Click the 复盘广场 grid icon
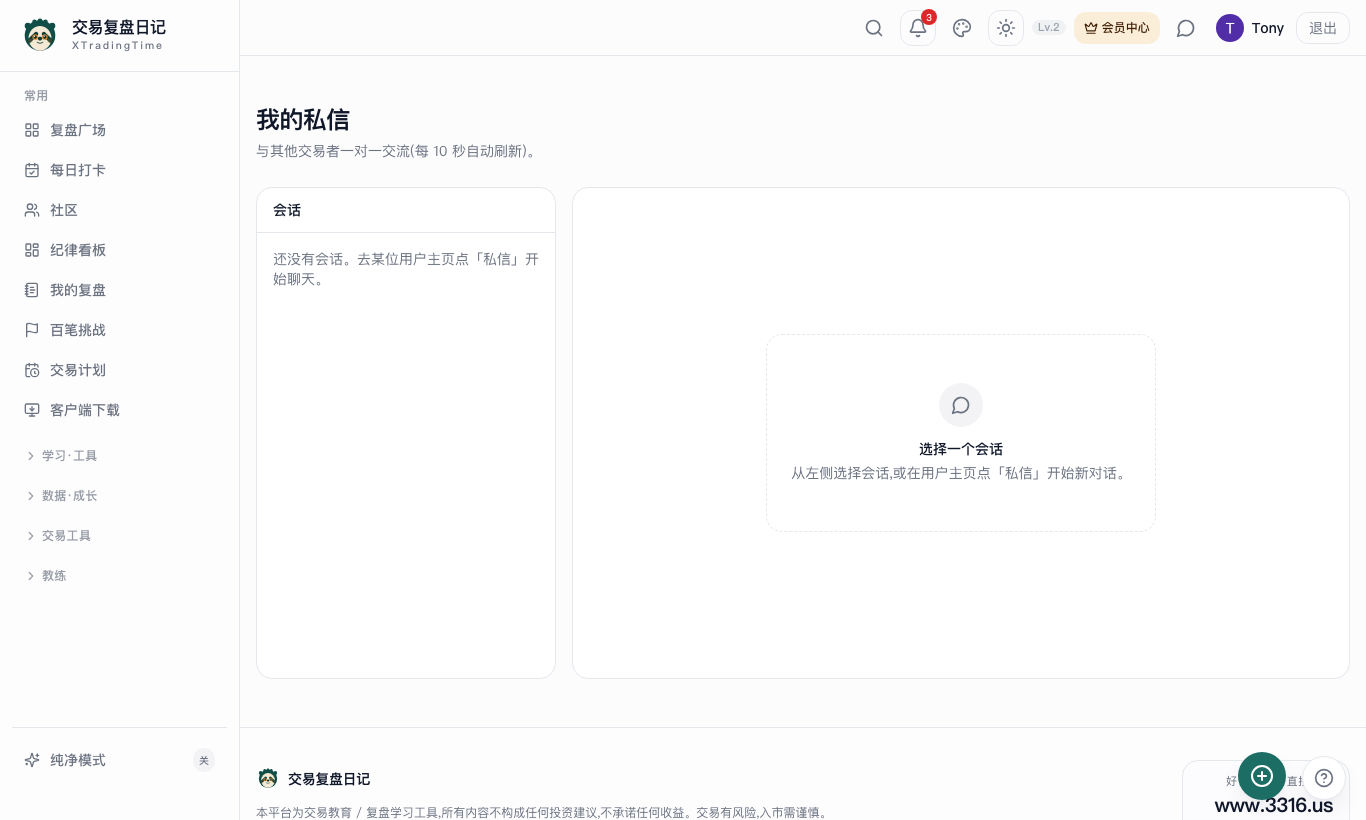 32,130
